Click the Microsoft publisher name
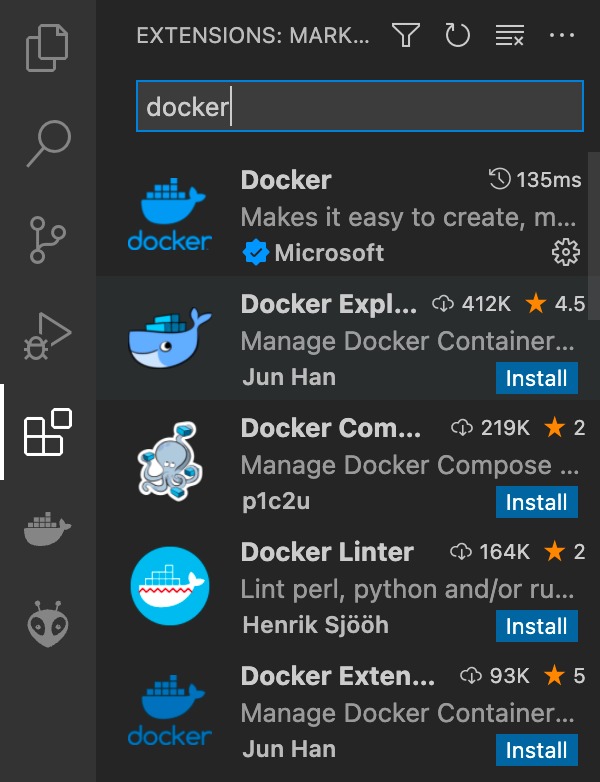Image resolution: width=600 pixels, height=782 pixels. pos(329,252)
